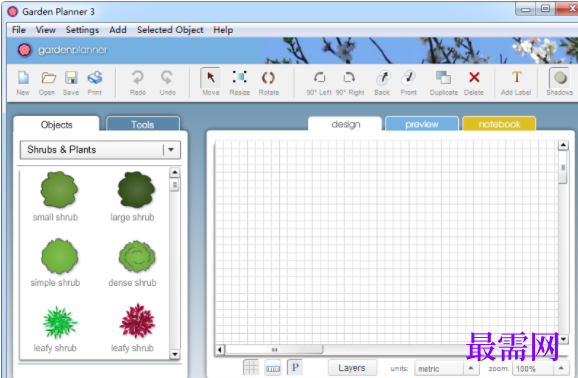Click object list scroll down arrow
This screenshot has width=578, height=378.
coord(175,354)
